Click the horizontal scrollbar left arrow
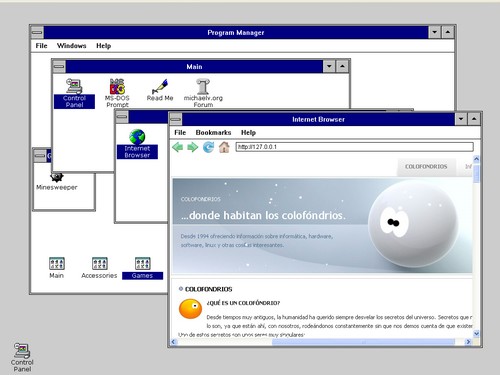 pyautogui.click(x=174, y=342)
